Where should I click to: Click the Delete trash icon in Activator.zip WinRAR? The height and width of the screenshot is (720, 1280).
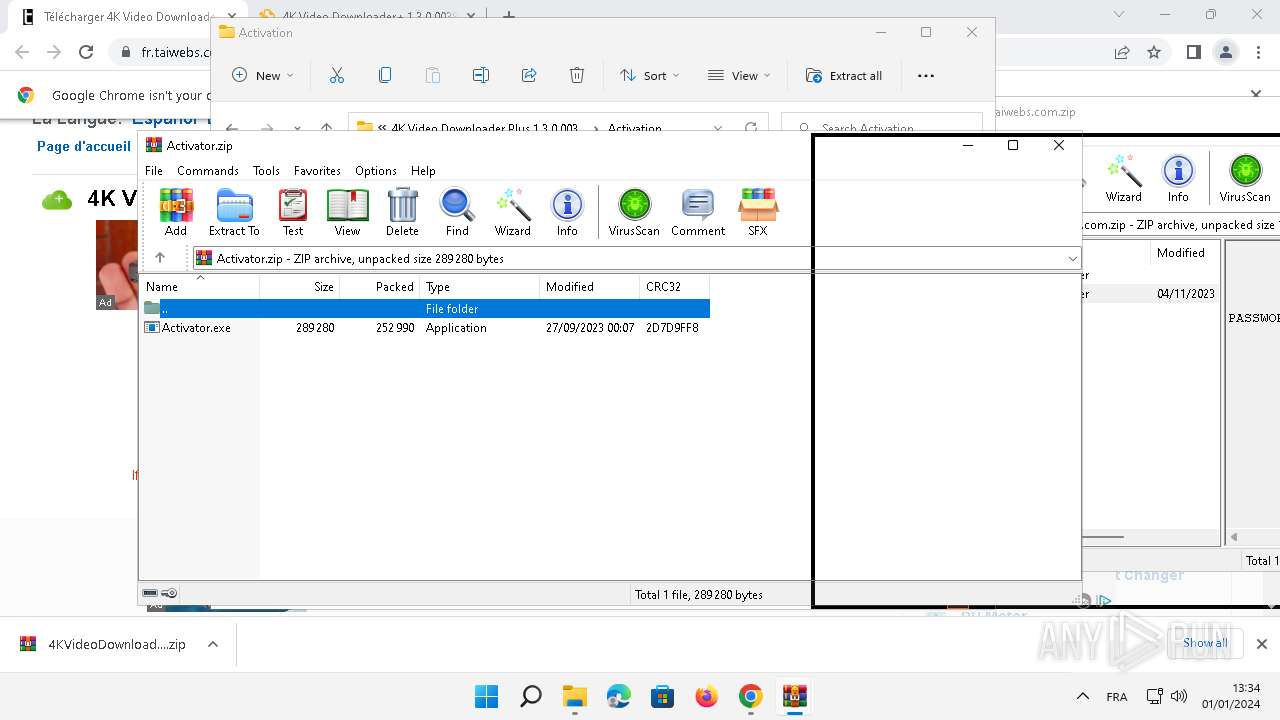click(402, 212)
